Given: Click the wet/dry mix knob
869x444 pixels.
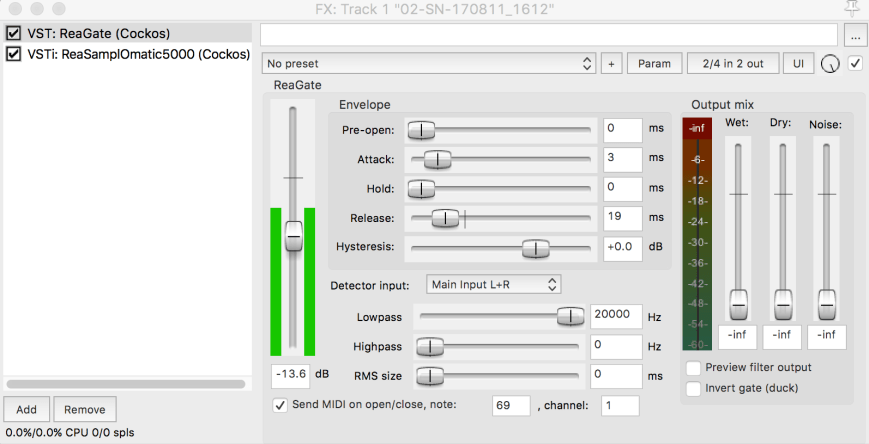Looking at the screenshot, I should pyautogui.click(x=829, y=64).
